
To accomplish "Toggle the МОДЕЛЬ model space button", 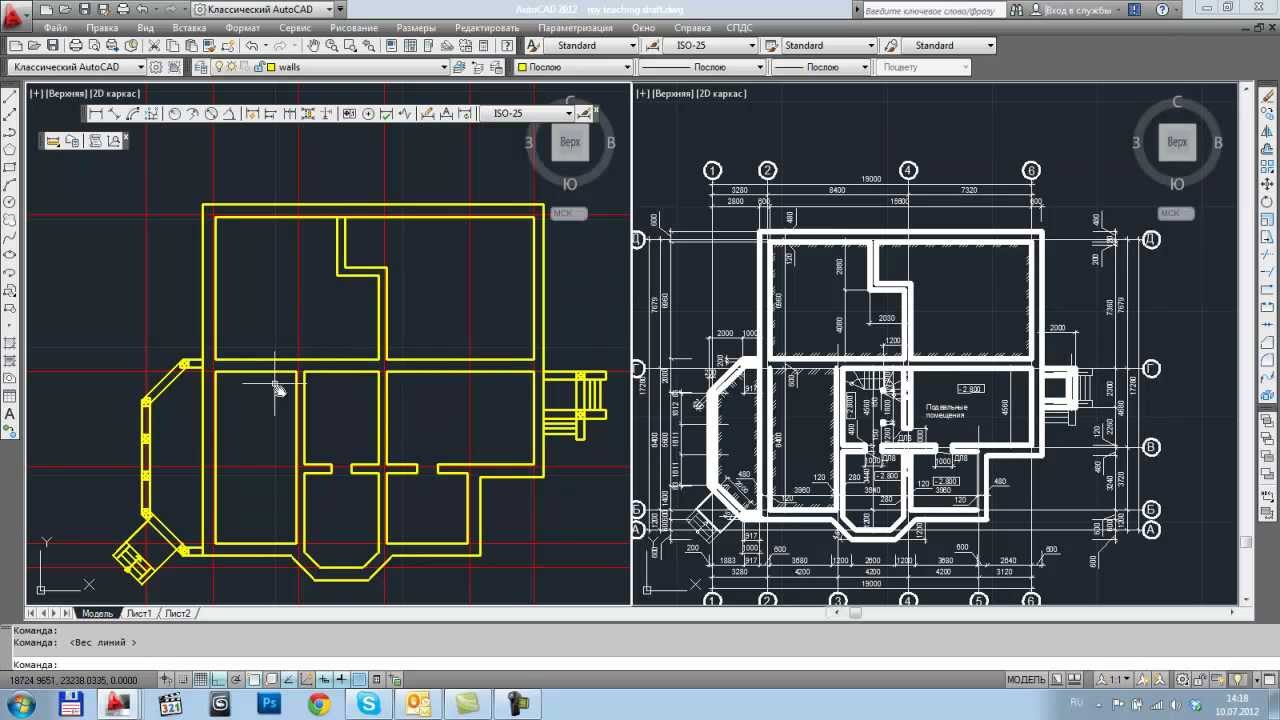I will [1026, 680].
